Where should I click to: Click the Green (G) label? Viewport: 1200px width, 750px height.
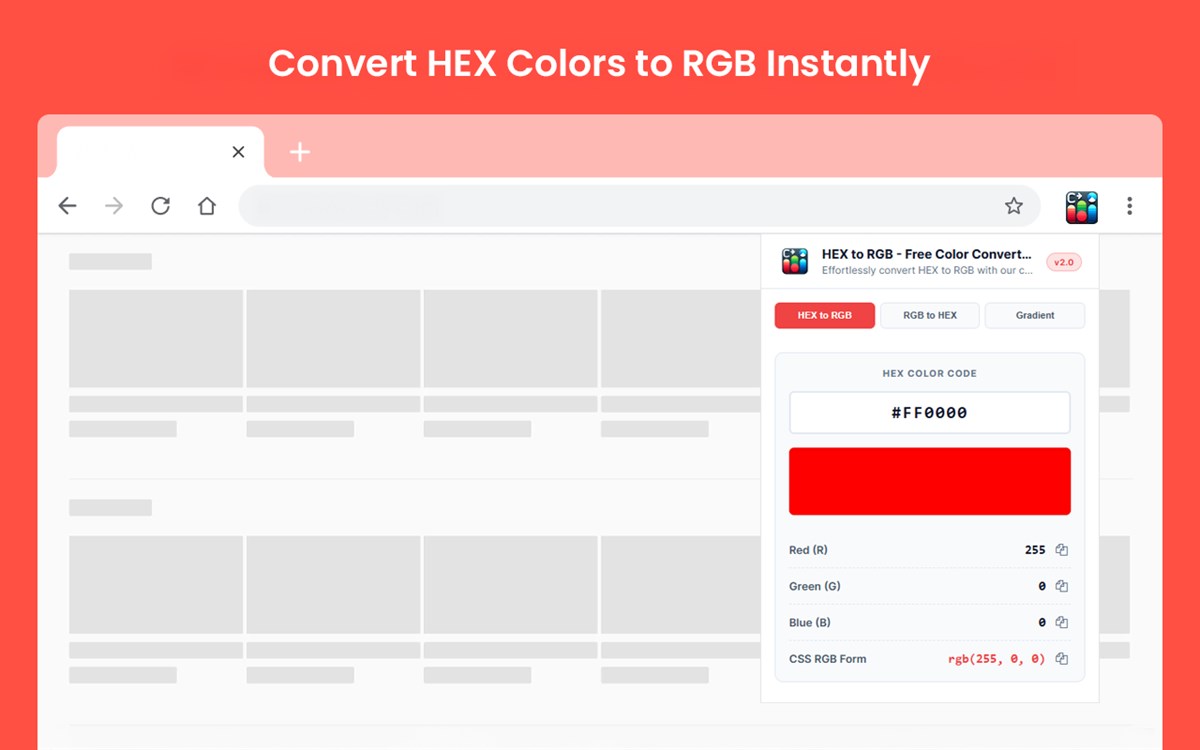tap(815, 586)
